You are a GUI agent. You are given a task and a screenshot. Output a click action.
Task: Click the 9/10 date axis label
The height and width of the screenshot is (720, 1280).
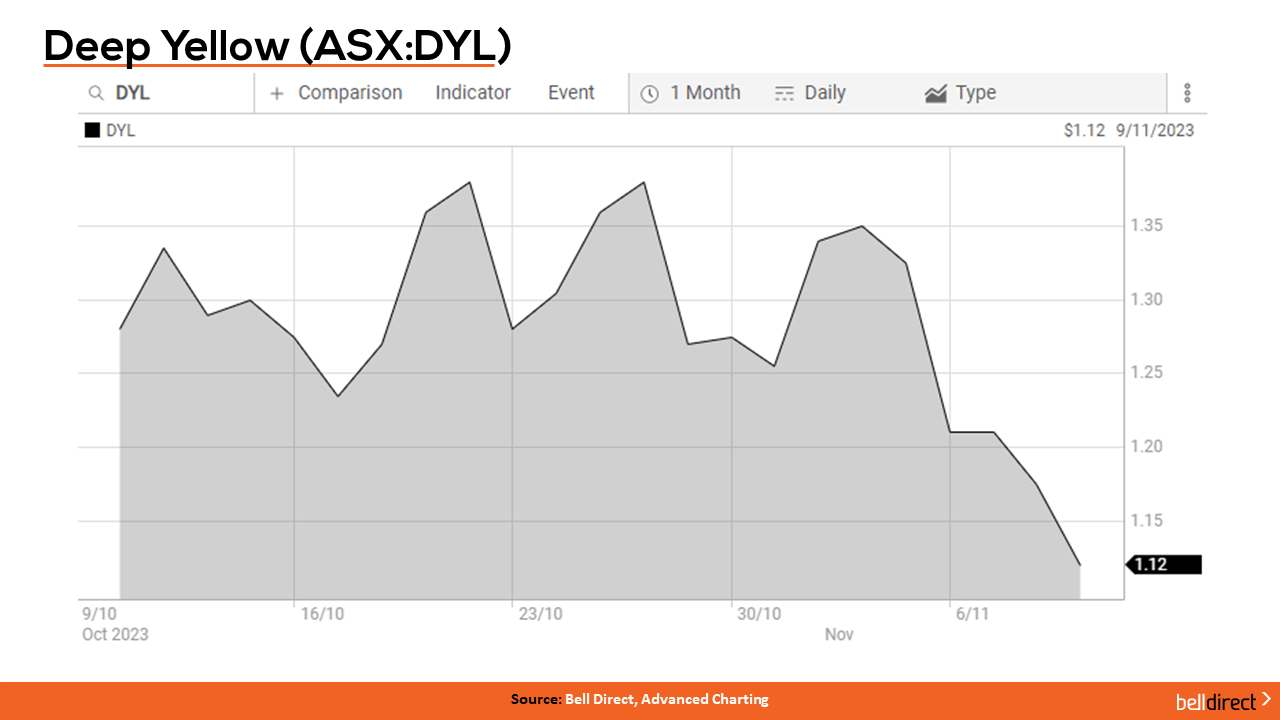click(x=98, y=614)
